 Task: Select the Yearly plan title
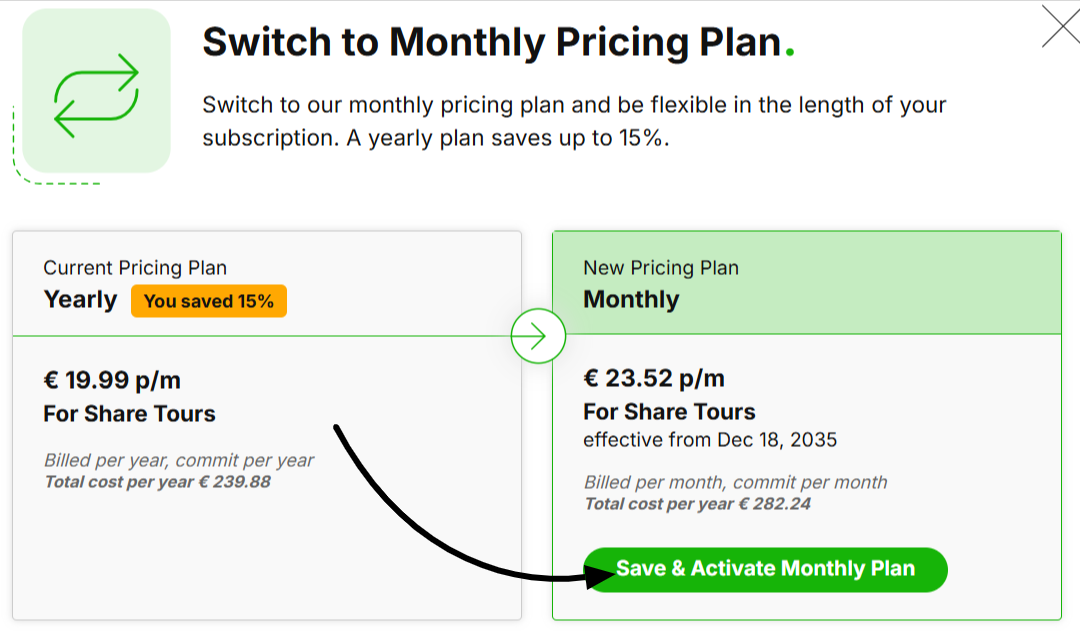80,299
